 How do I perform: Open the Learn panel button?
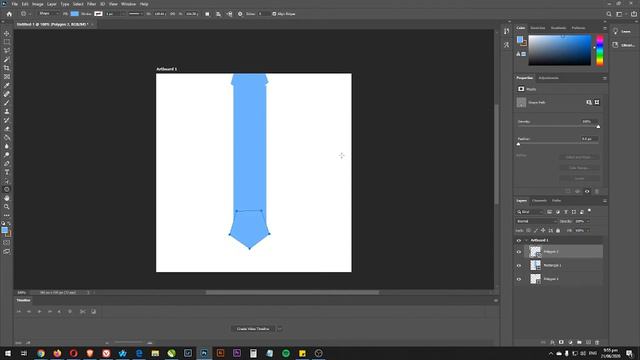tap(622, 31)
